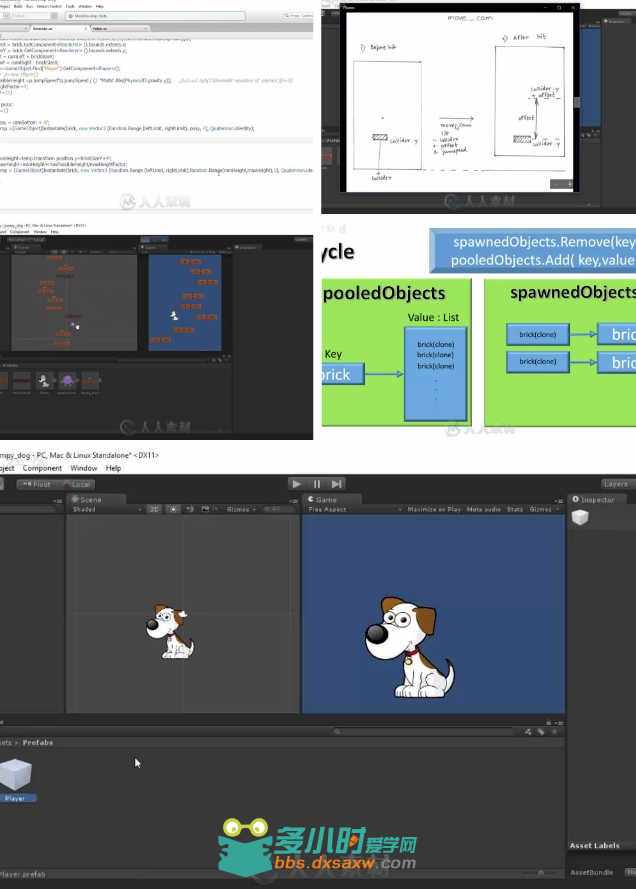Click the large dog in Game view

point(408,647)
